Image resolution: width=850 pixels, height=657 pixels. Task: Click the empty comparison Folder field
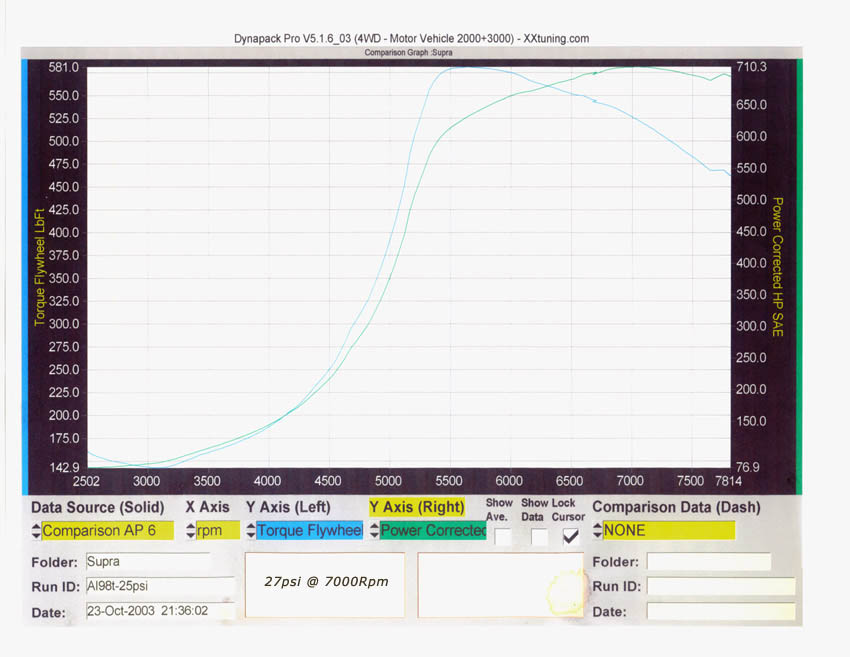tap(708, 562)
